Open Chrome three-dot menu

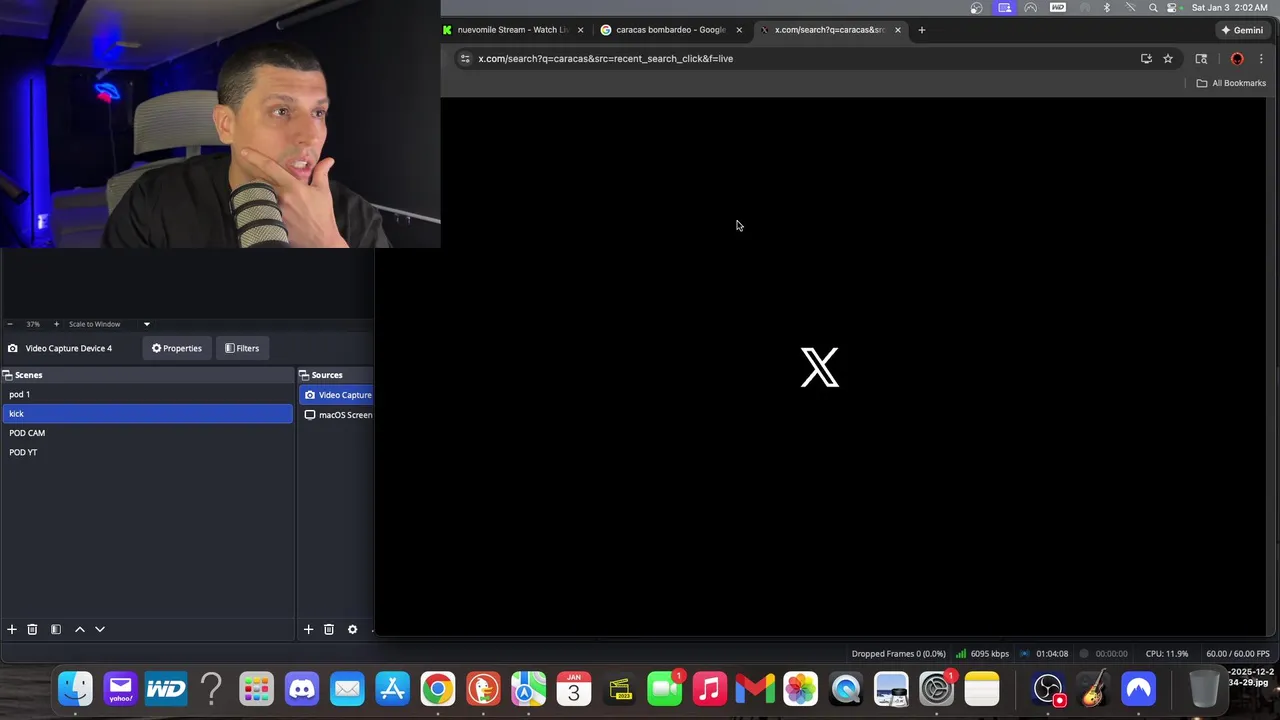point(1261,59)
